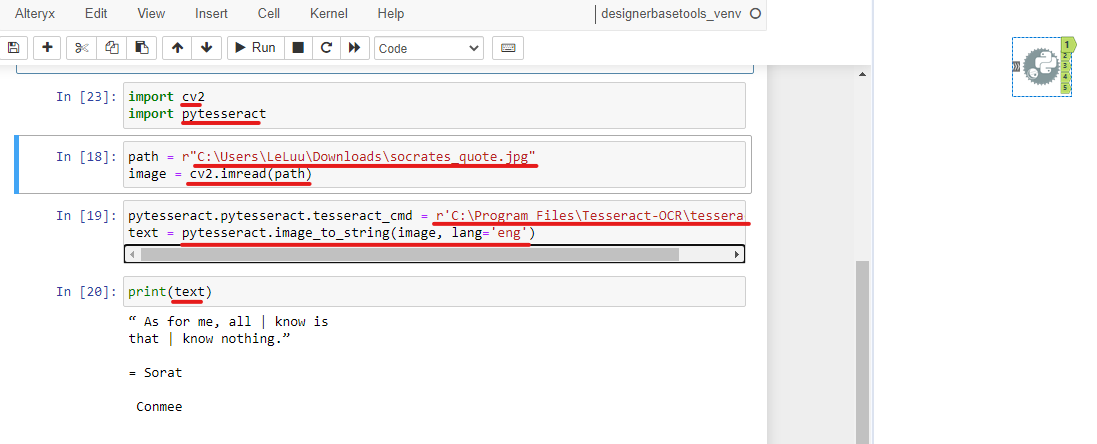The image size is (1097, 444).
Task: Open the View menu
Action: coord(151,13)
